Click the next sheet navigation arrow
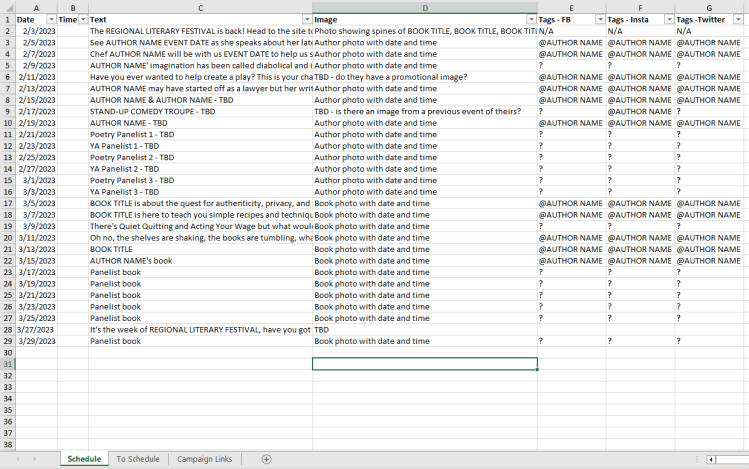The height and width of the screenshot is (469, 749). [36, 459]
